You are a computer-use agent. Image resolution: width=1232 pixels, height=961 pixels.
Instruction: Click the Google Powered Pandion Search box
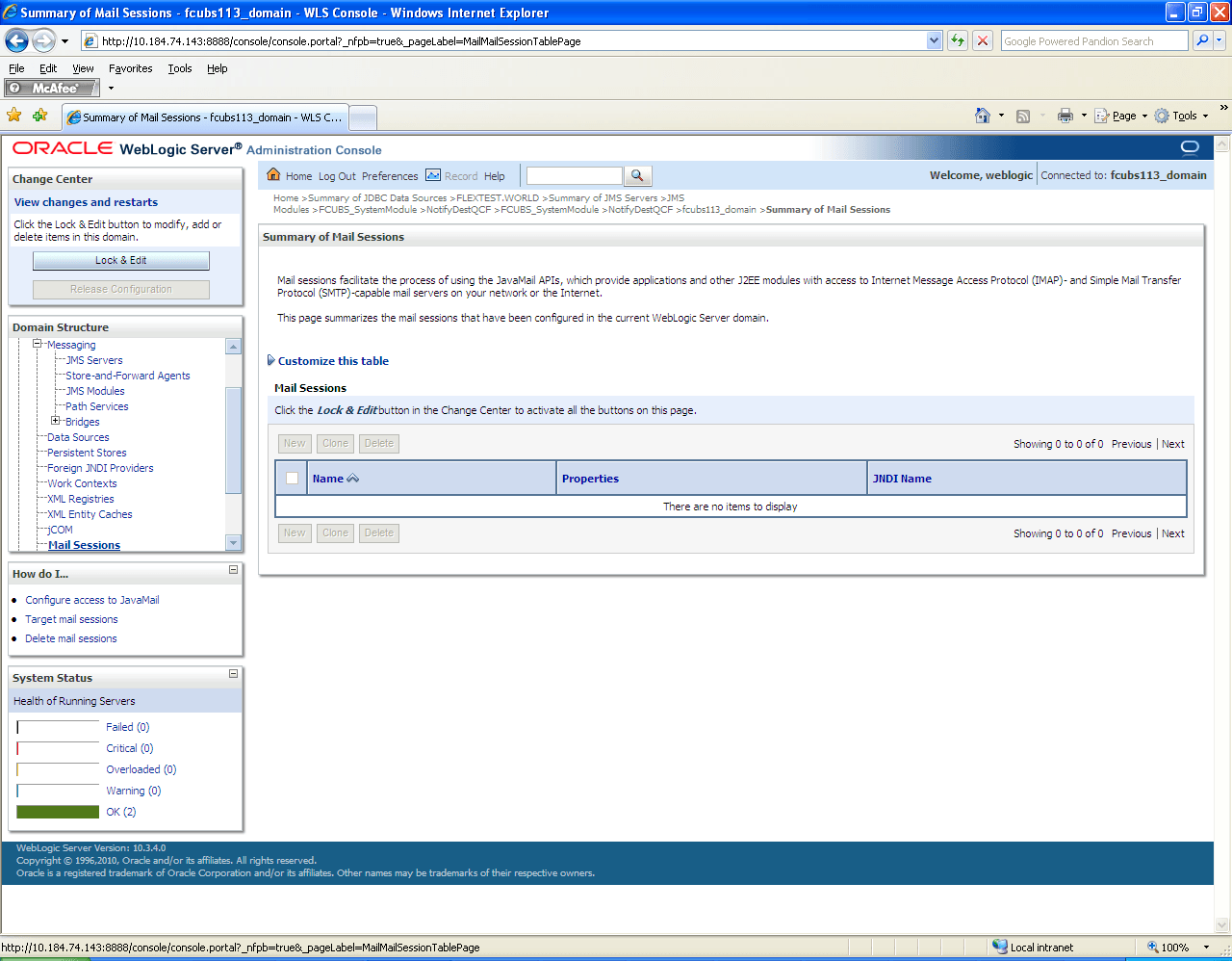(1094, 40)
